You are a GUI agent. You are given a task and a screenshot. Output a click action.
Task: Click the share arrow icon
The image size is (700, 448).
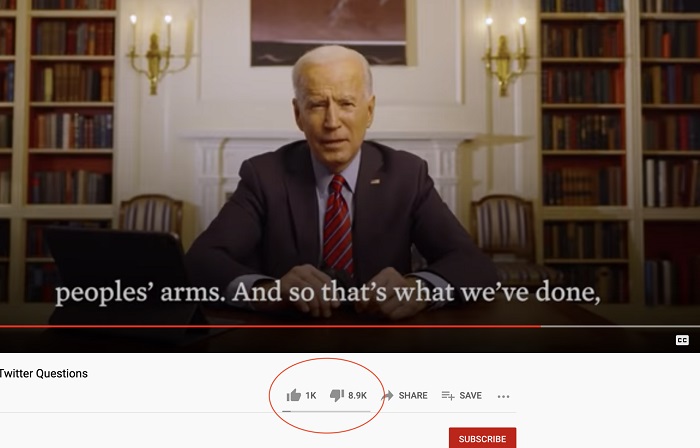pyautogui.click(x=388, y=395)
